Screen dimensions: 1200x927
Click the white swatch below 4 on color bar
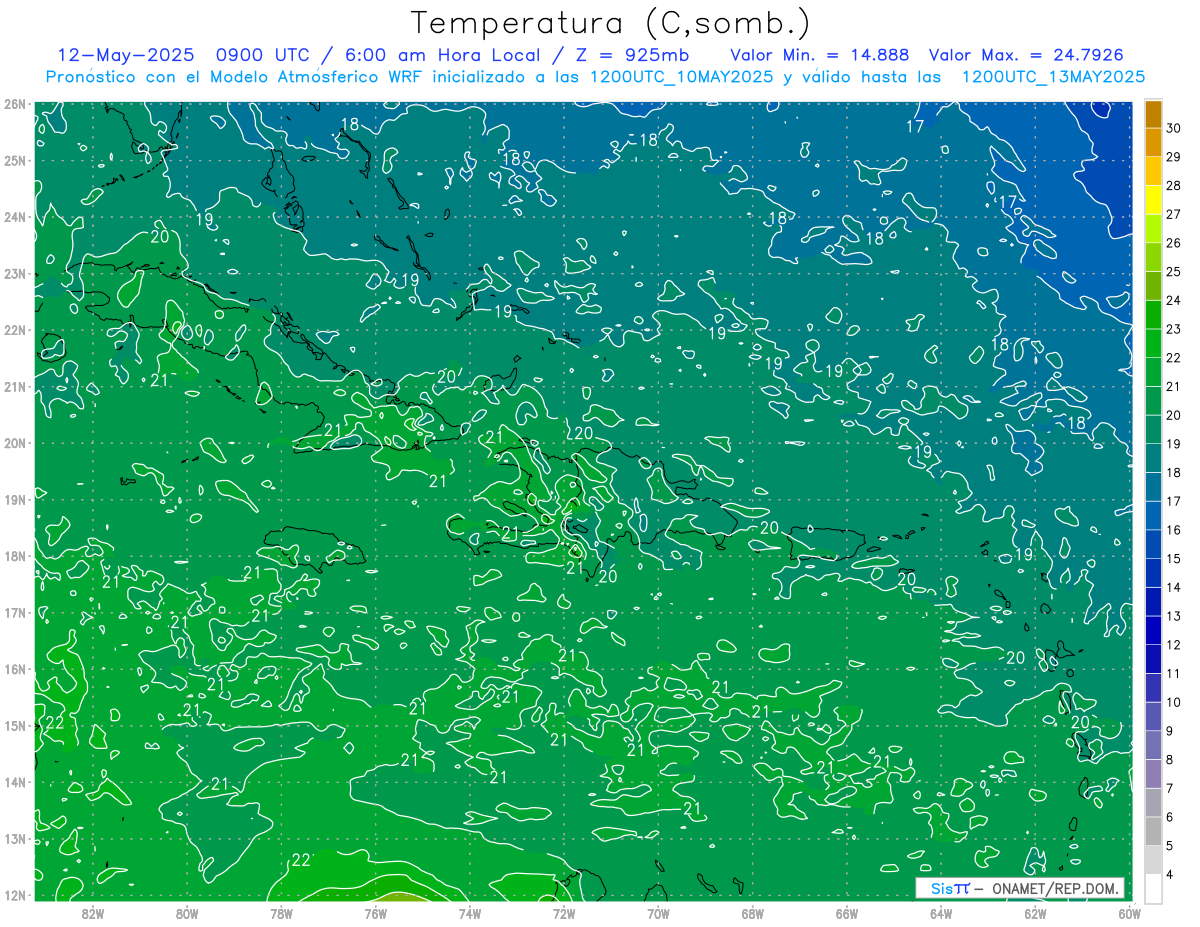1153,887
